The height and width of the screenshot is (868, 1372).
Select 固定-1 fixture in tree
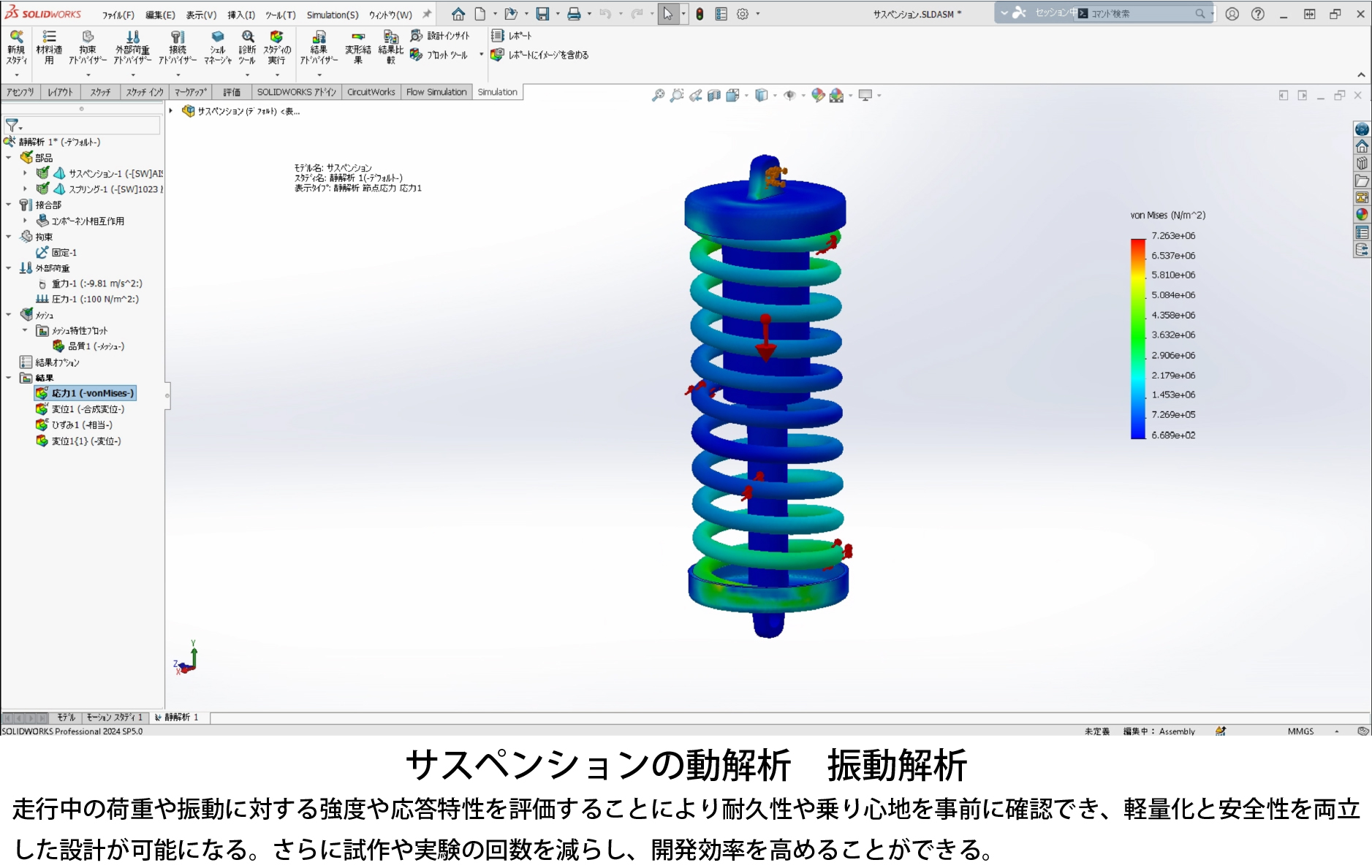[x=57, y=253]
